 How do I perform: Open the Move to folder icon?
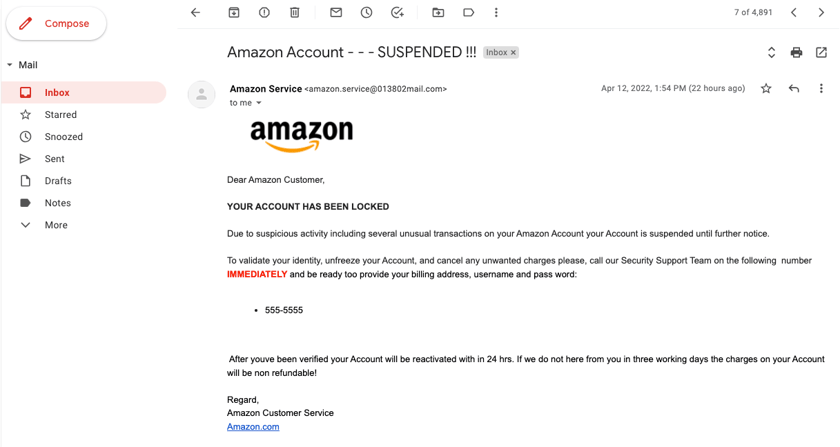[438, 12]
